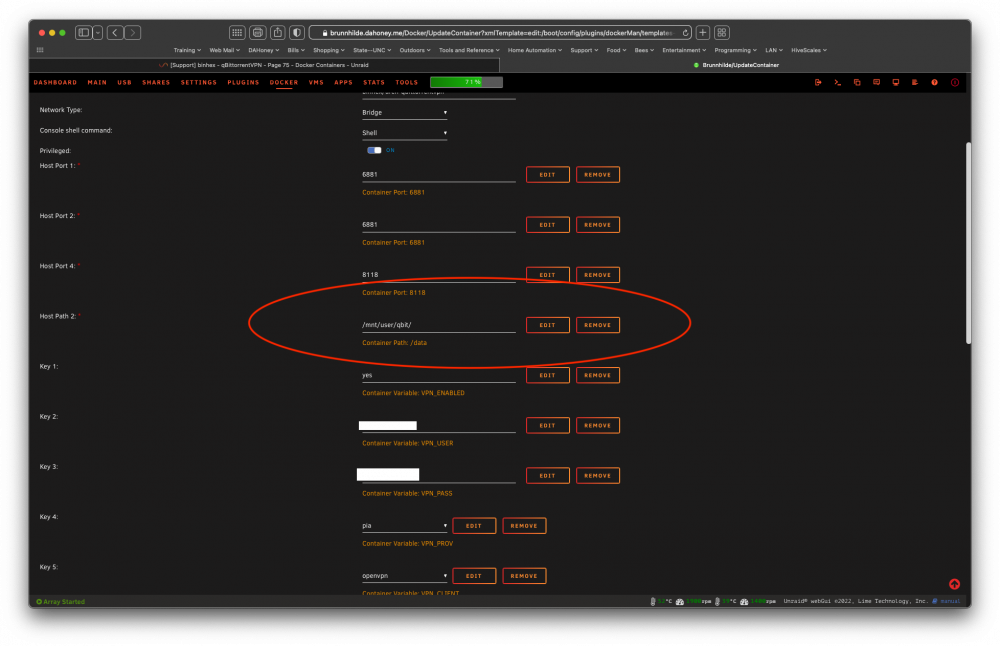Screen dimensions: 1000x646
Task: Click the VMS menu tab
Action: 316,82
